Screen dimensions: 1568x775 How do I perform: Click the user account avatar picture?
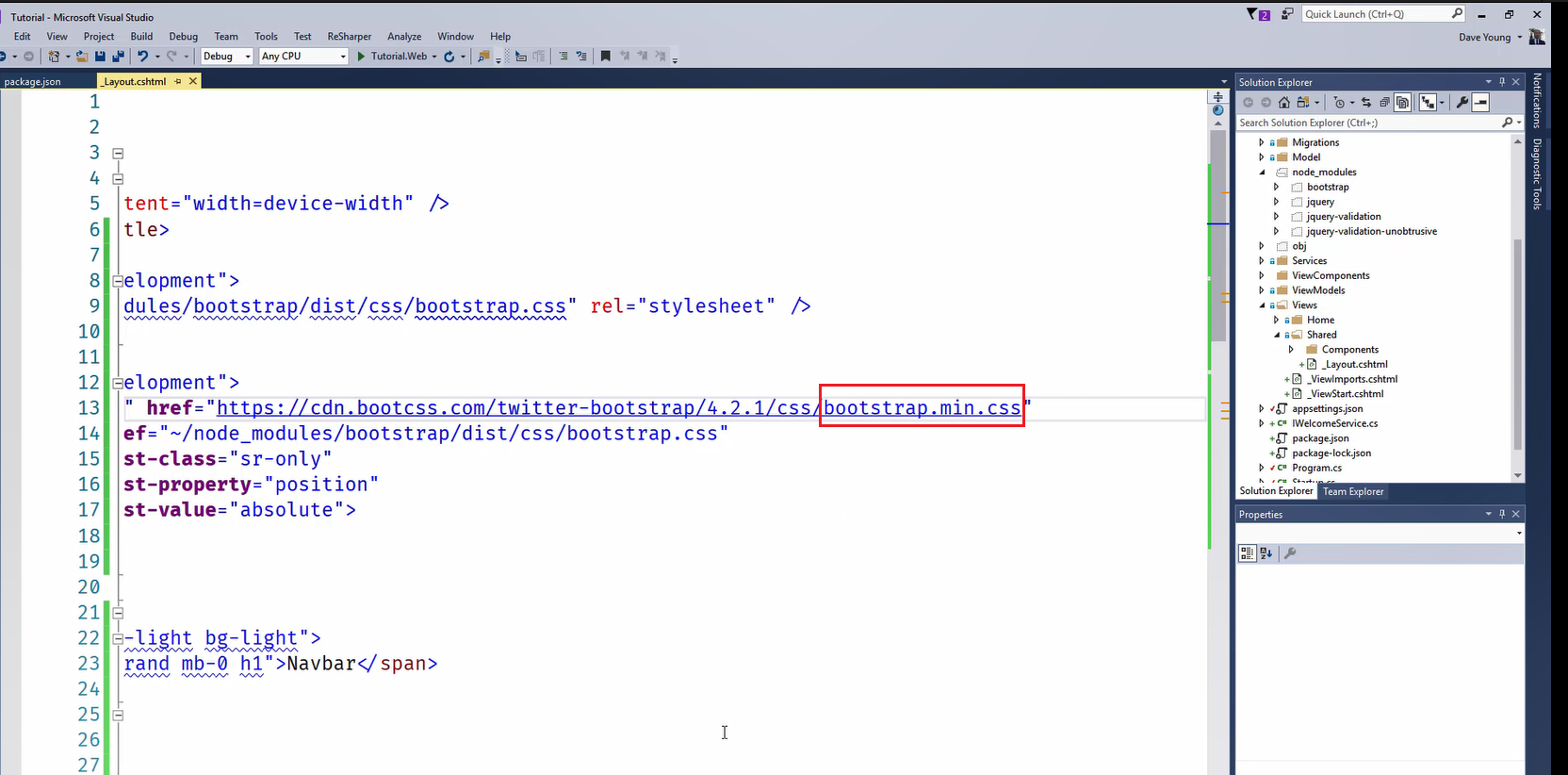tap(1537, 37)
